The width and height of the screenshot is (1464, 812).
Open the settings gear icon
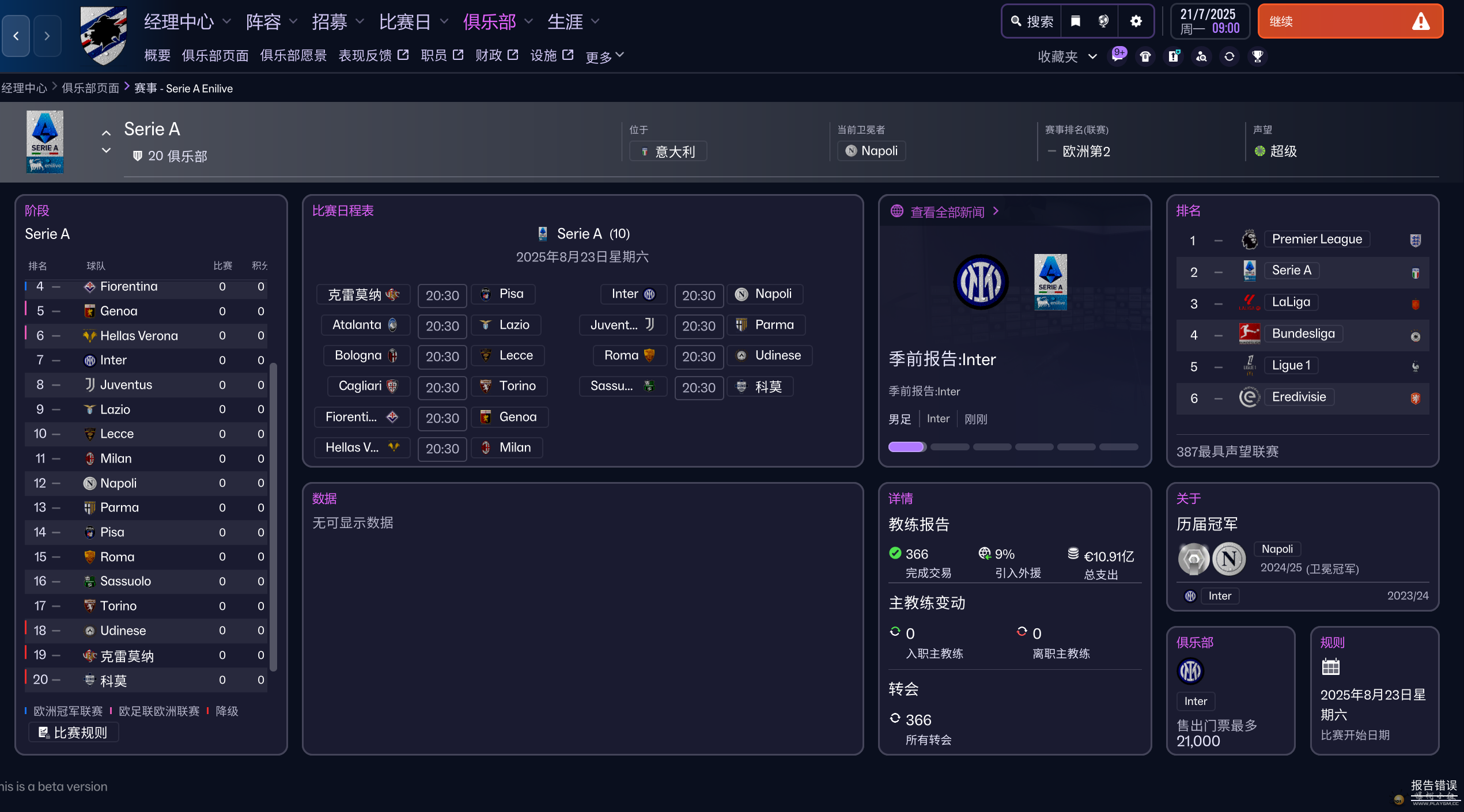(1136, 21)
